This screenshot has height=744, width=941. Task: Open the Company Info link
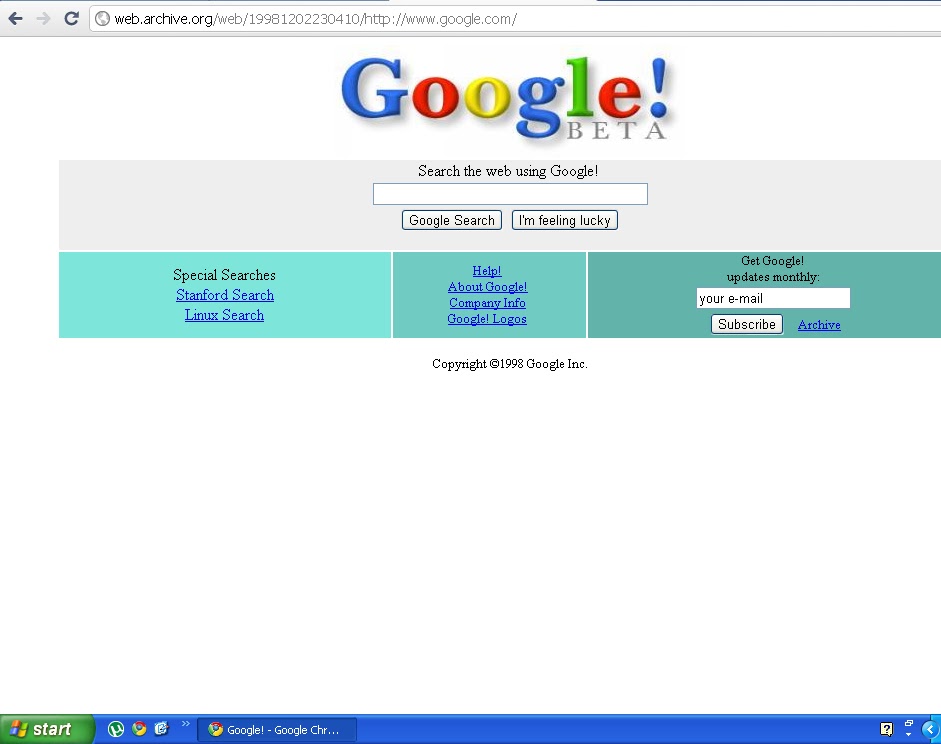click(487, 303)
